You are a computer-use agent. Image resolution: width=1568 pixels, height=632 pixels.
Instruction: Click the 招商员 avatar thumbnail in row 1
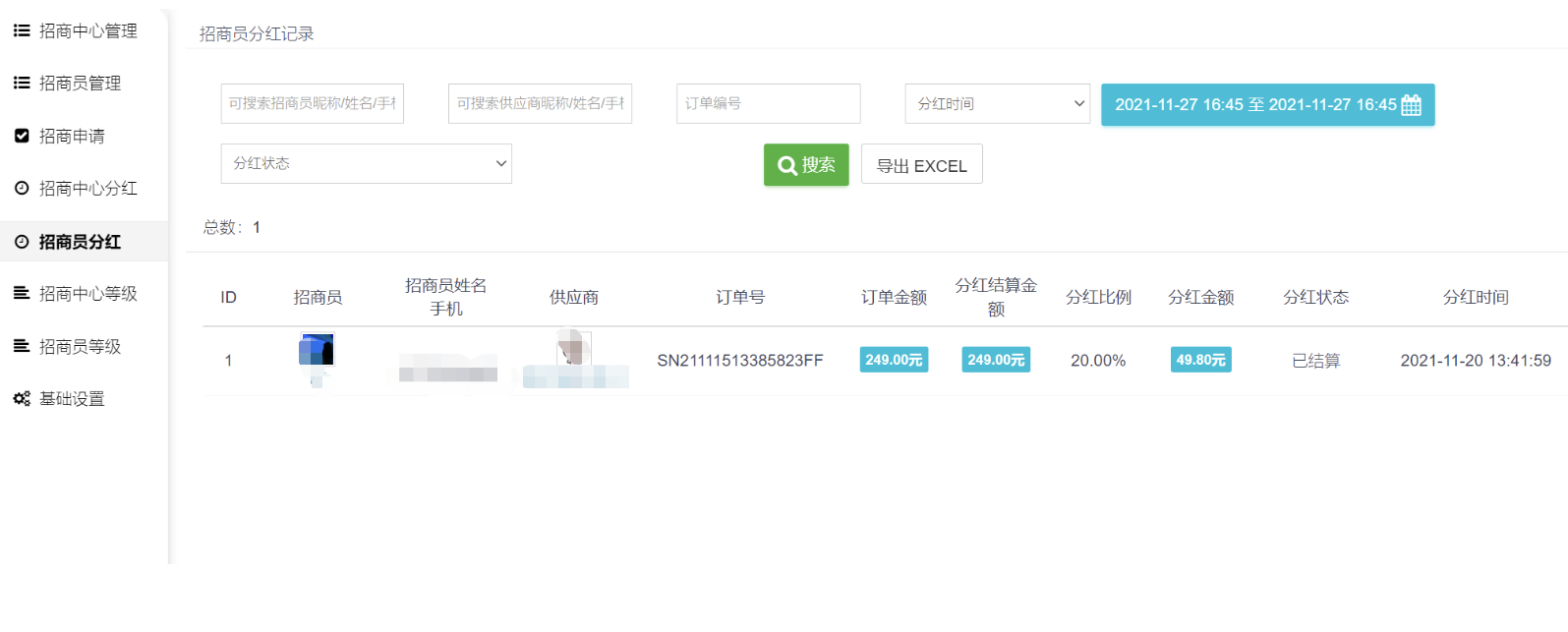point(317,350)
